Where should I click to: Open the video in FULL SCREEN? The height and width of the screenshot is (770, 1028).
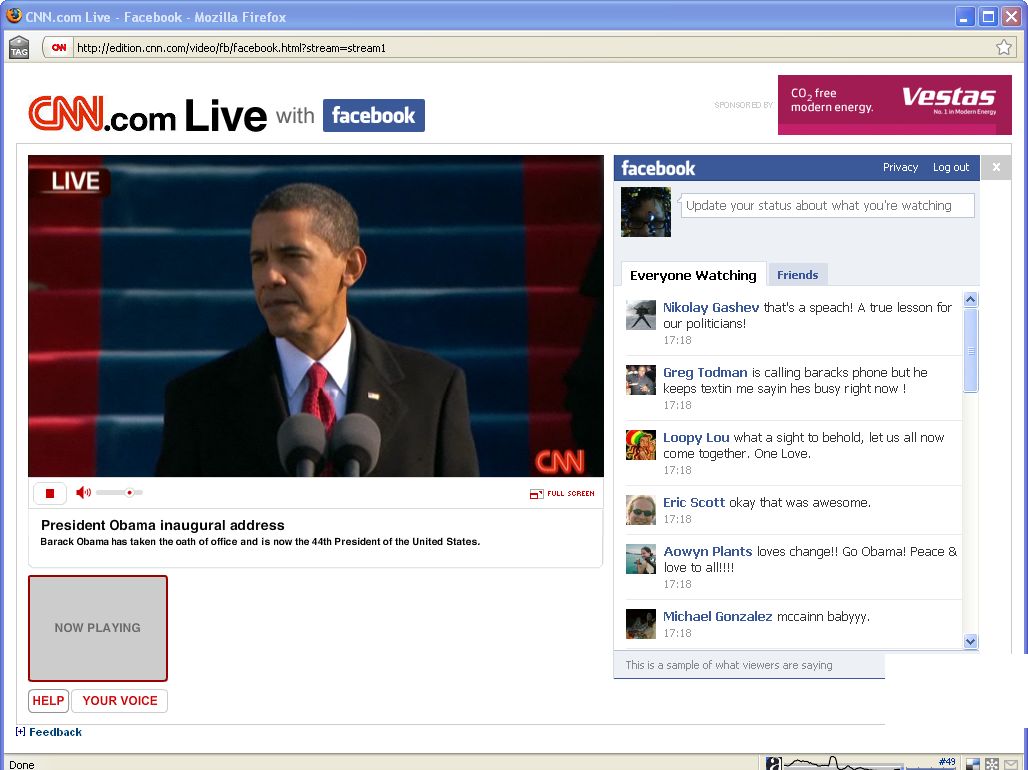pos(562,493)
